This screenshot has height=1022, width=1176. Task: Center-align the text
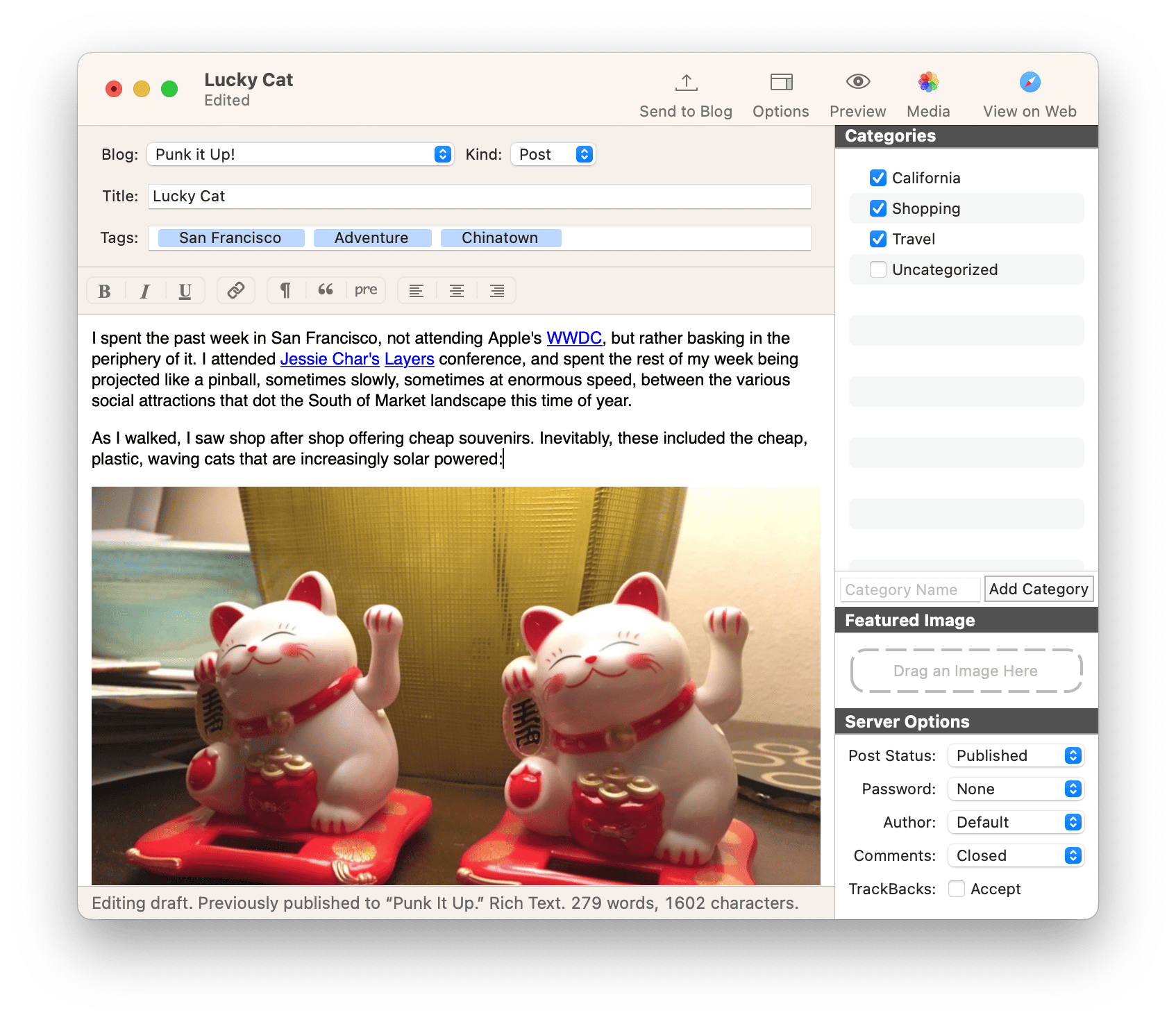tap(457, 291)
